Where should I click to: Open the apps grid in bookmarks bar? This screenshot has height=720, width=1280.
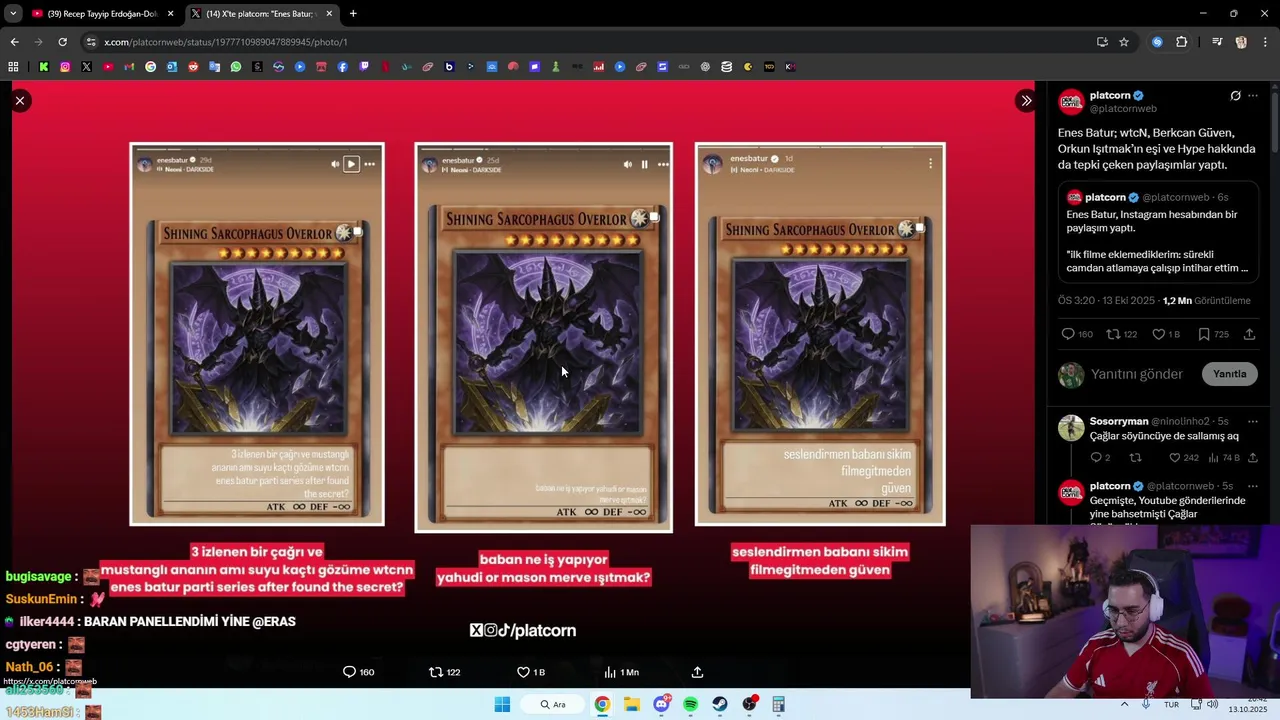coord(13,67)
